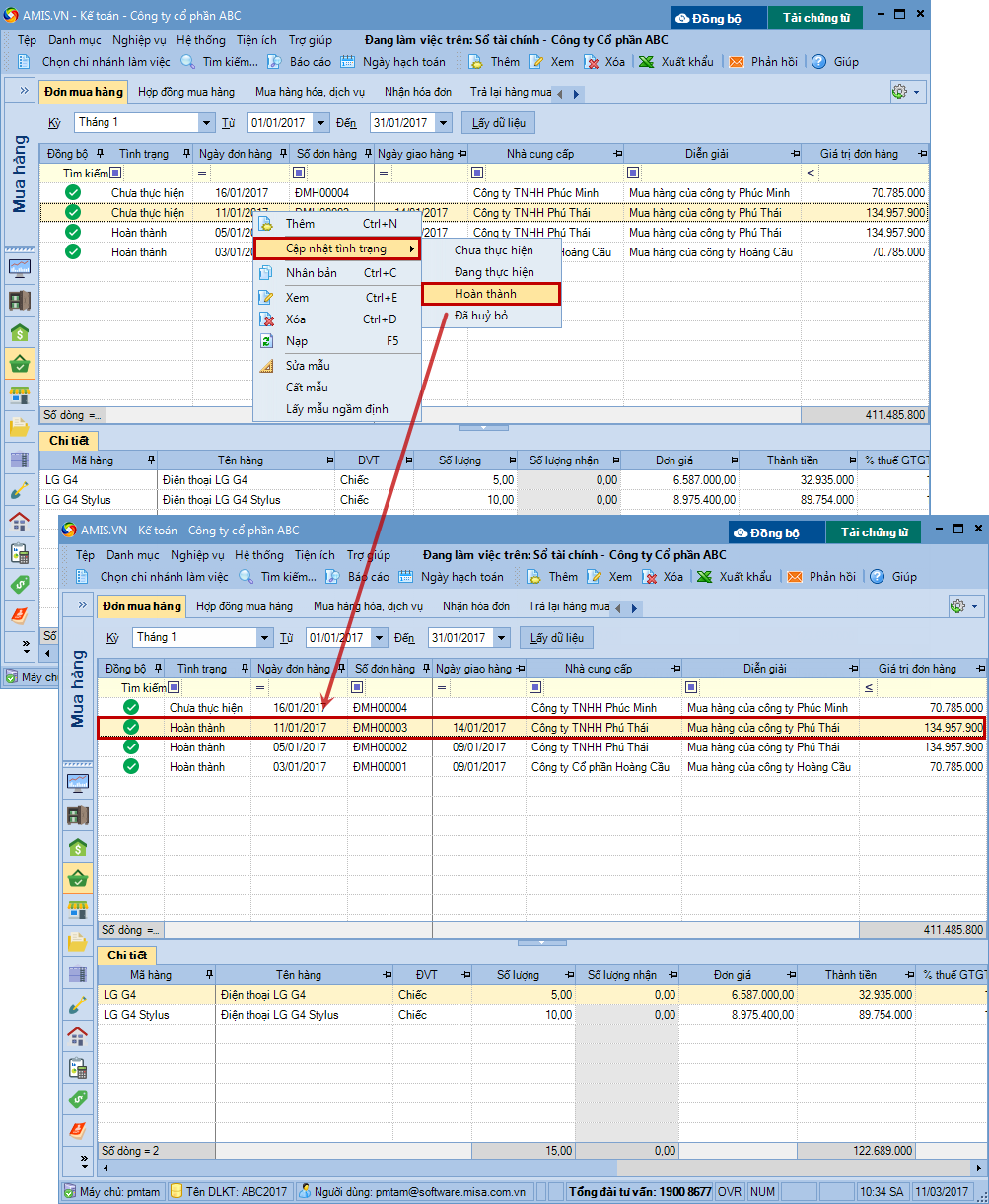Click 'Tải chứng từ' button in front window
This screenshot has height=1204, width=989.
(874, 532)
